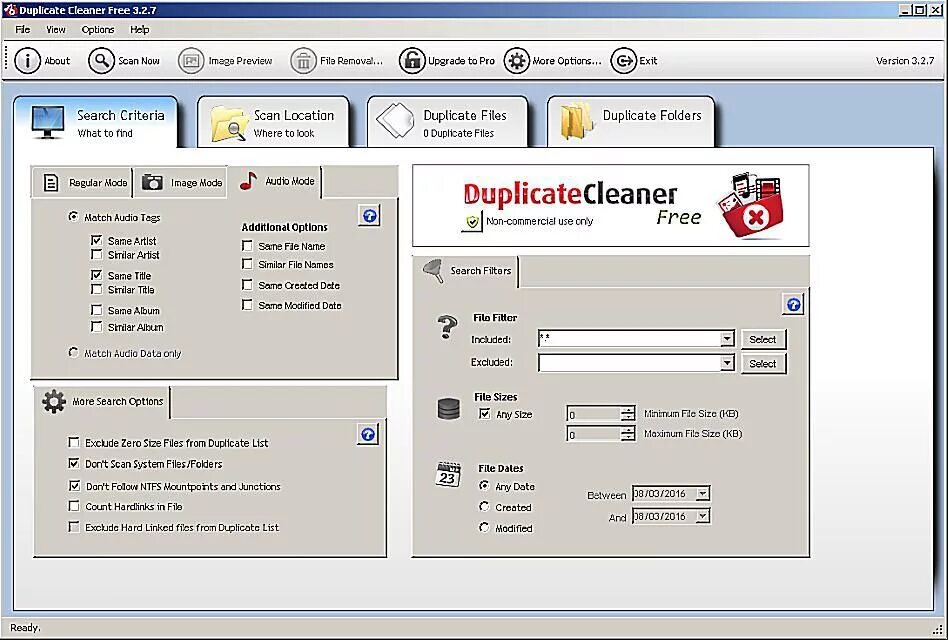Click the Search Filters funnel icon
The width and height of the screenshot is (948, 640).
pos(433,271)
